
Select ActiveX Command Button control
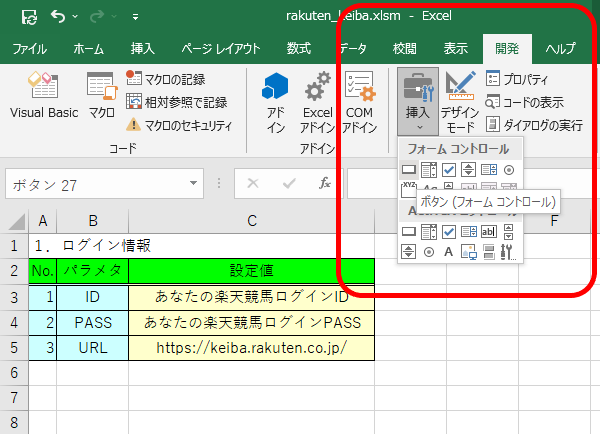click(x=409, y=231)
